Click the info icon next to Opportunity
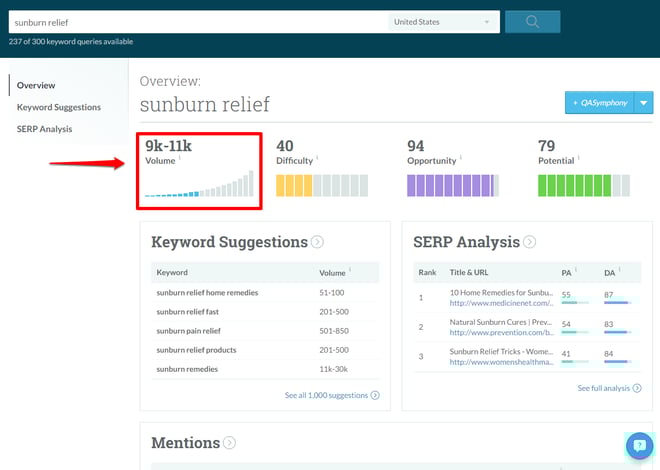660x470 pixels. click(461, 157)
